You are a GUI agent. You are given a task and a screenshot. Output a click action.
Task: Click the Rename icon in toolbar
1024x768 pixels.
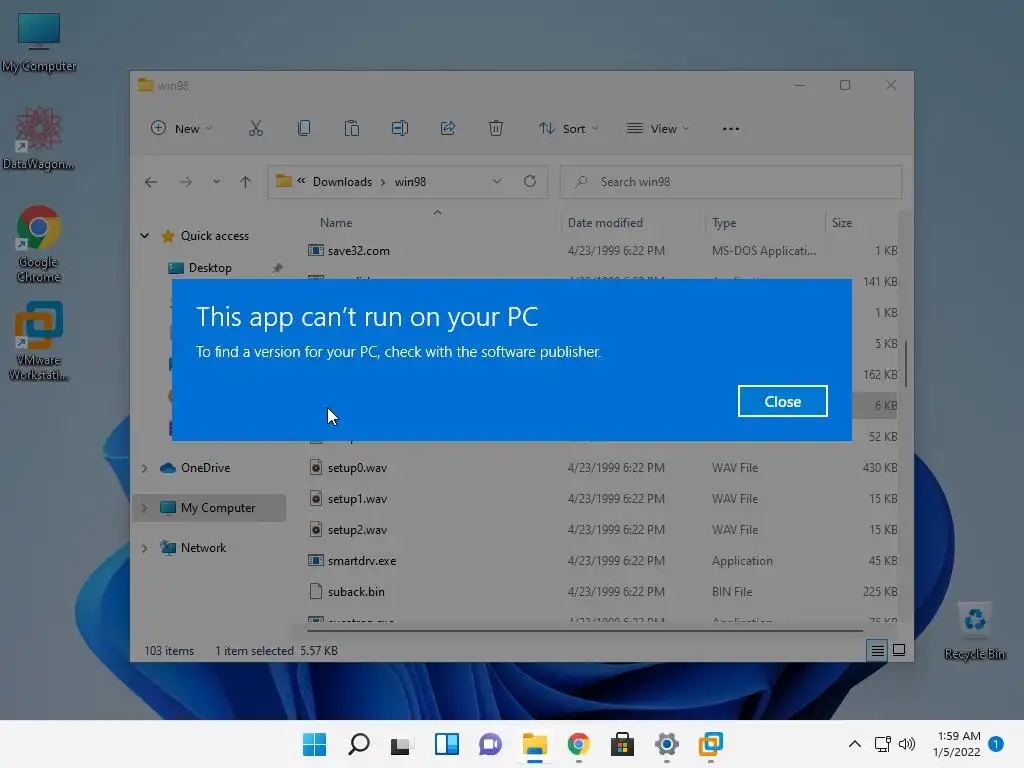click(x=400, y=128)
